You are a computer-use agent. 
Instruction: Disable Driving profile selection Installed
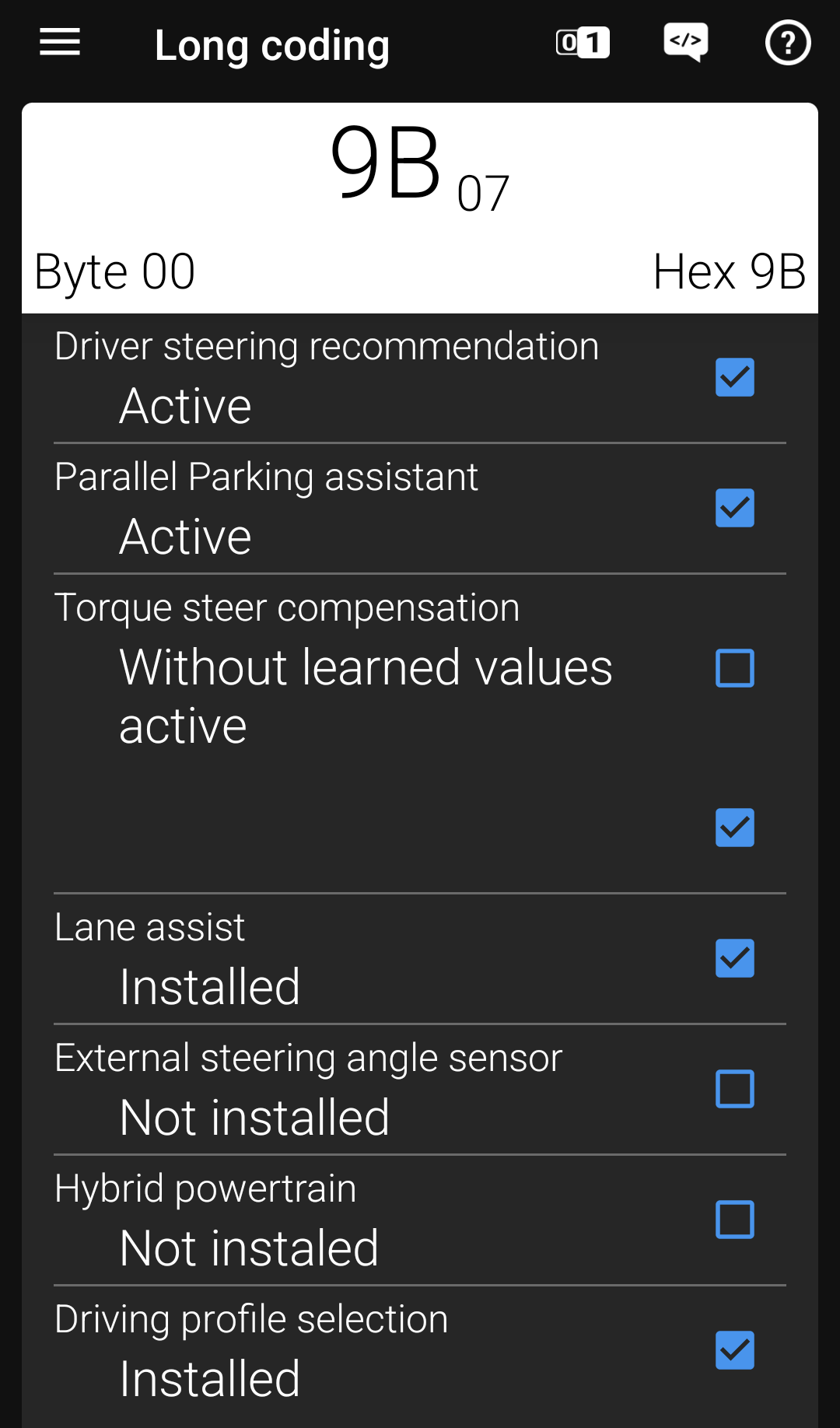[x=734, y=1351]
